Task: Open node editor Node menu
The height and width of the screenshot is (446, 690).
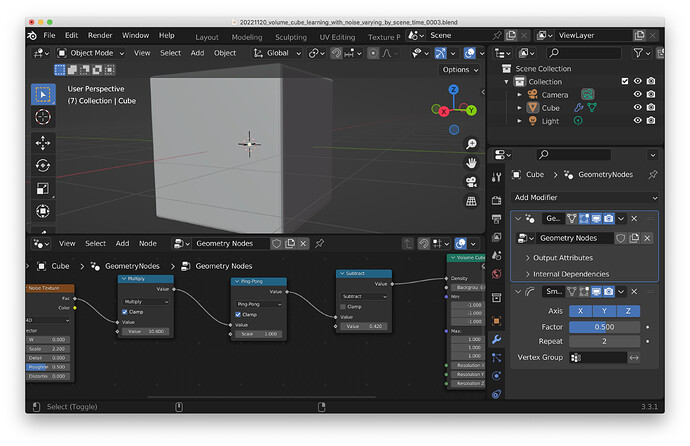Action: (147, 243)
